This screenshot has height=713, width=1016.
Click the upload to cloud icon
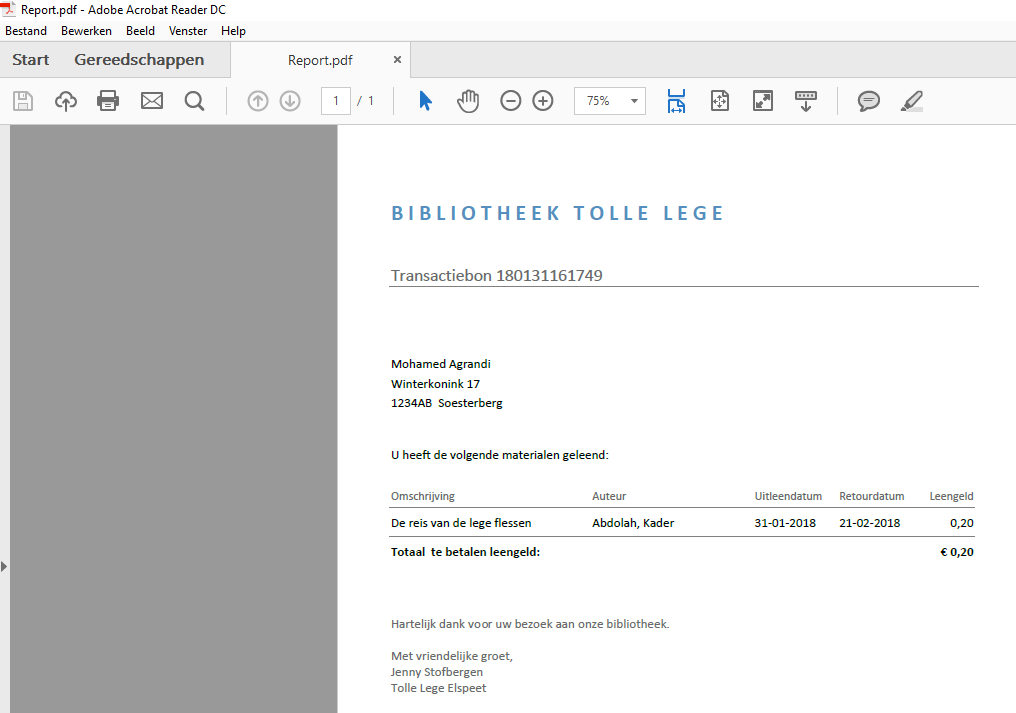(66, 101)
